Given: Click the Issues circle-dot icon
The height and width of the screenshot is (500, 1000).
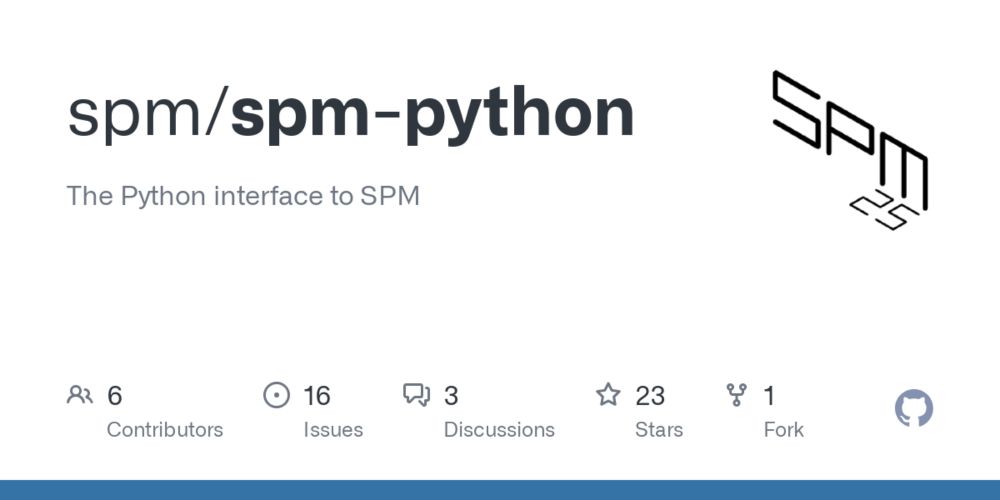Looking at the screenshot, I should coord(276,395).
